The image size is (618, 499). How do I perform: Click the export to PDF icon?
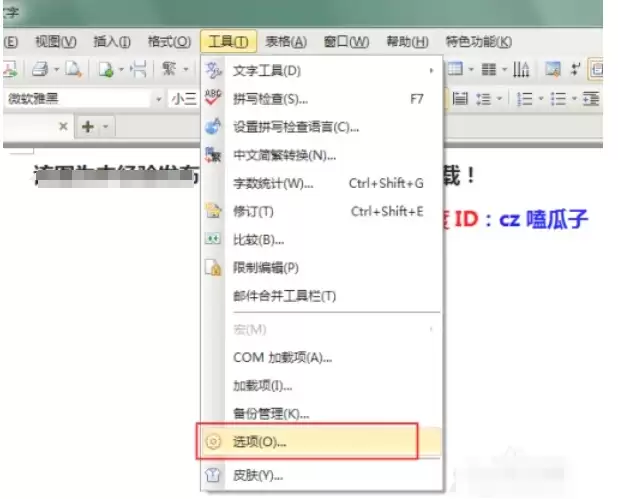tap(10, 69)
